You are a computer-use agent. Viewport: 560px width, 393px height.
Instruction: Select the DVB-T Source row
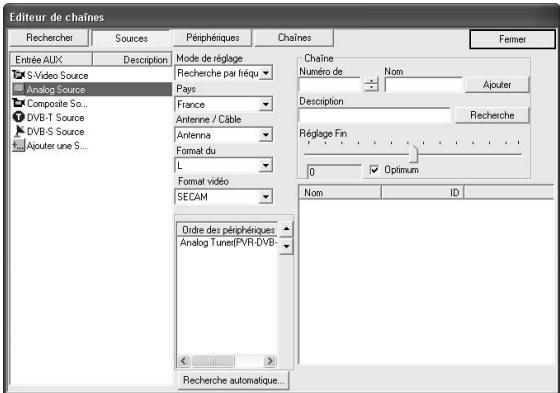(91, 118)
